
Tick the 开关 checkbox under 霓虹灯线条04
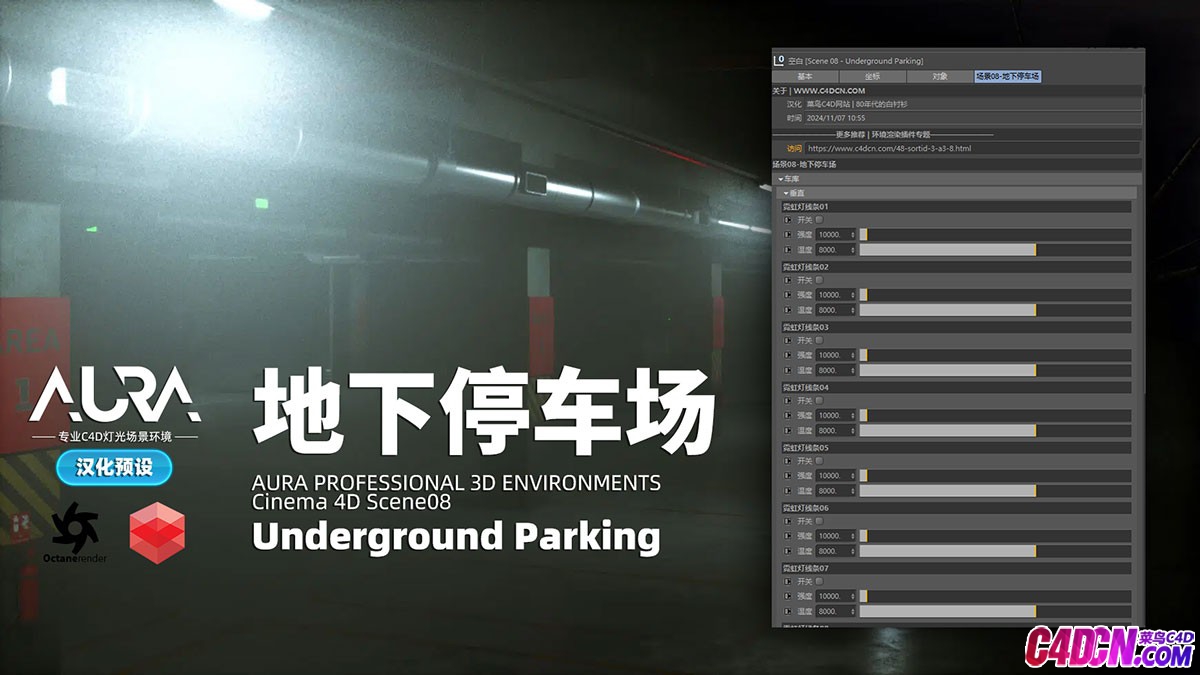820,400
